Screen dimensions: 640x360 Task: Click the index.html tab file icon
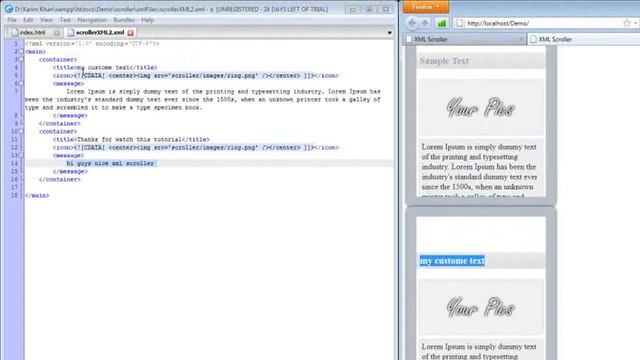tap(15, 32)
